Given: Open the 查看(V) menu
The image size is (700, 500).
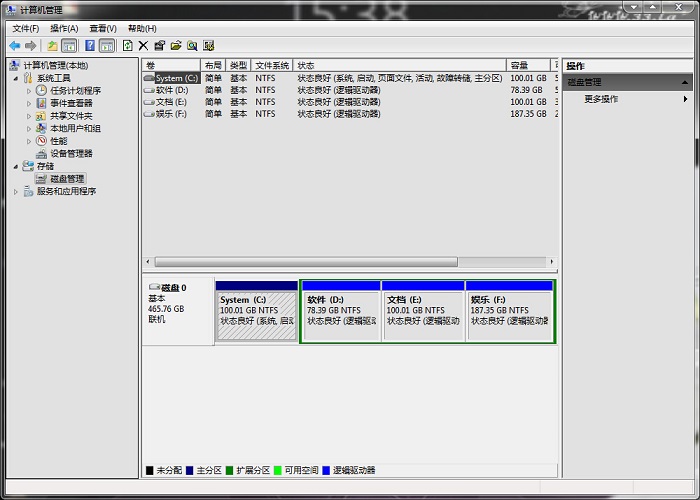Looking at the screenshot, I should (x=102, y=28).
